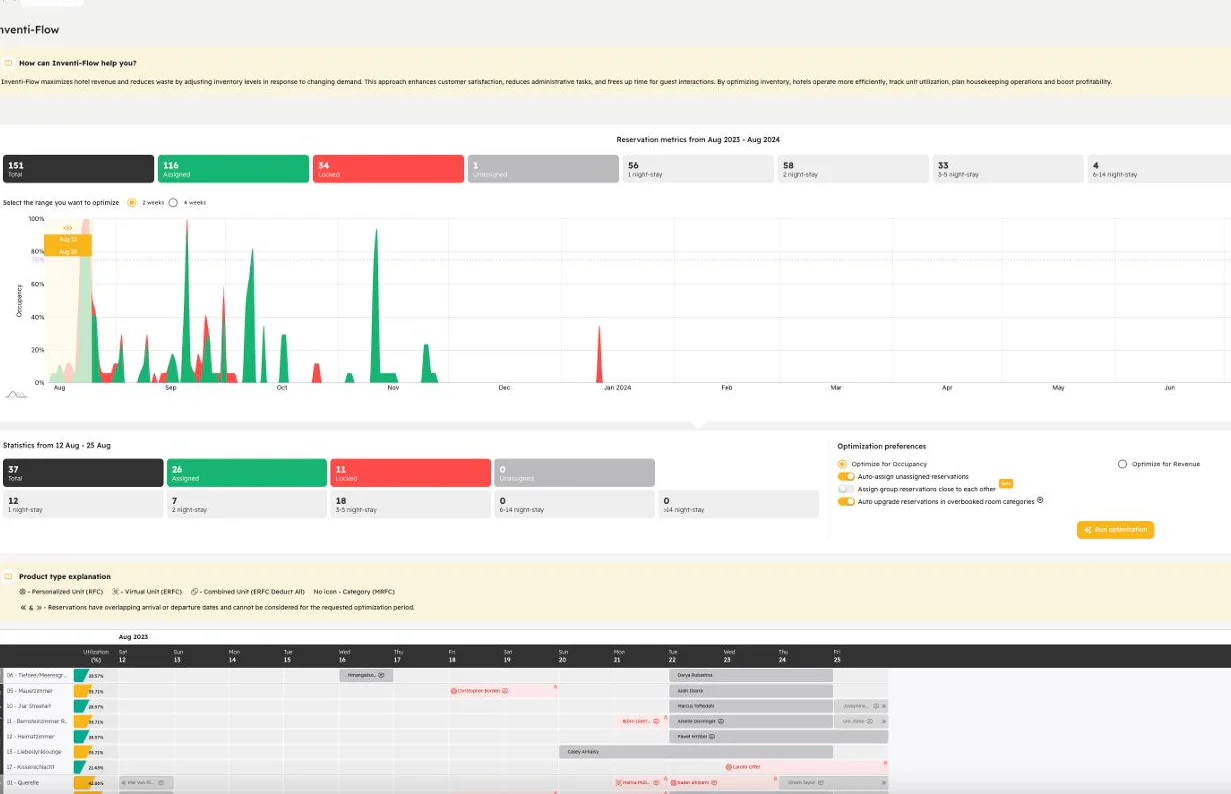Click the Marcus Tofteddahl reservation bar
The height and width of the screenshot is (794, 1231).
[751, 706]
